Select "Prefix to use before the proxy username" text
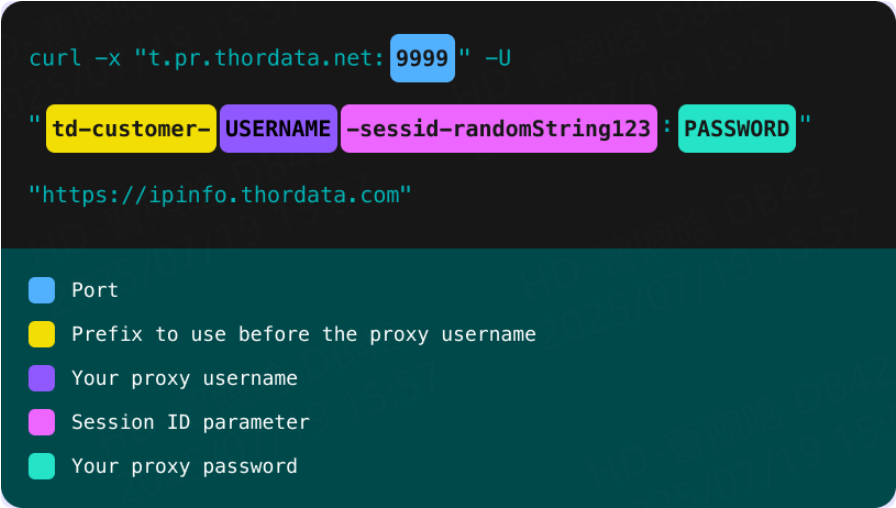 tap(303, 334)
